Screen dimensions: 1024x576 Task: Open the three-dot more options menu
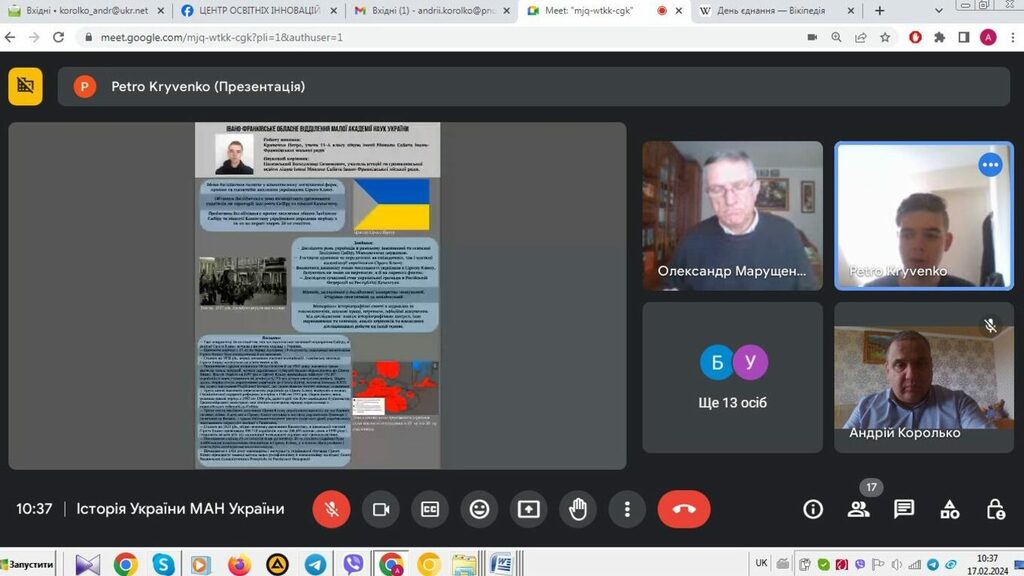[627, 509]
